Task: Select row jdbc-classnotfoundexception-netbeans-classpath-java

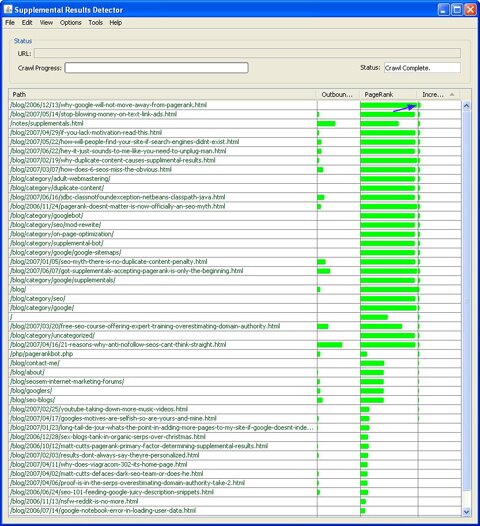Action: click(235, 197)
